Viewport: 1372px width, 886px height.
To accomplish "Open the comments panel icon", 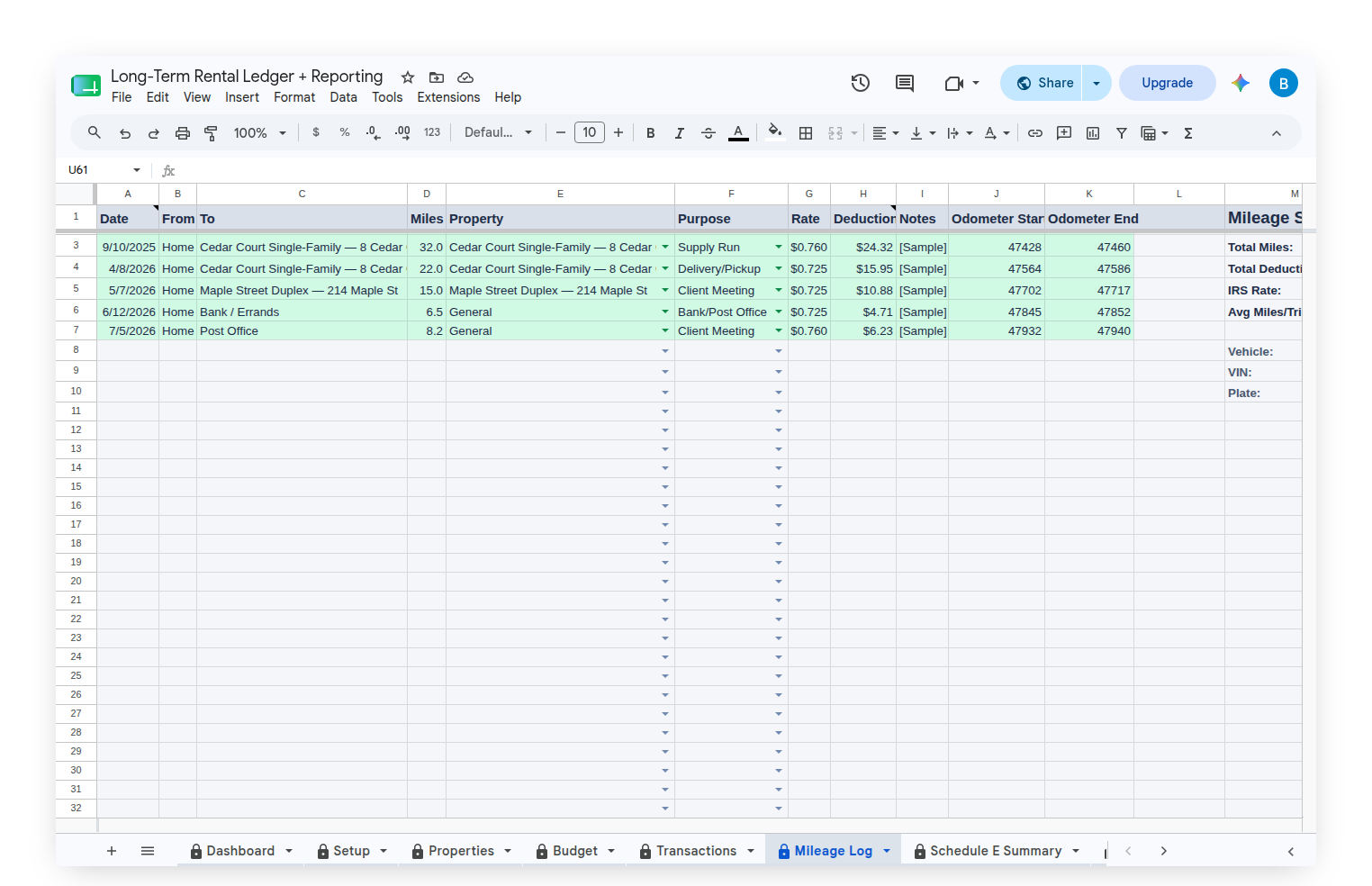I will click(905, 83).
